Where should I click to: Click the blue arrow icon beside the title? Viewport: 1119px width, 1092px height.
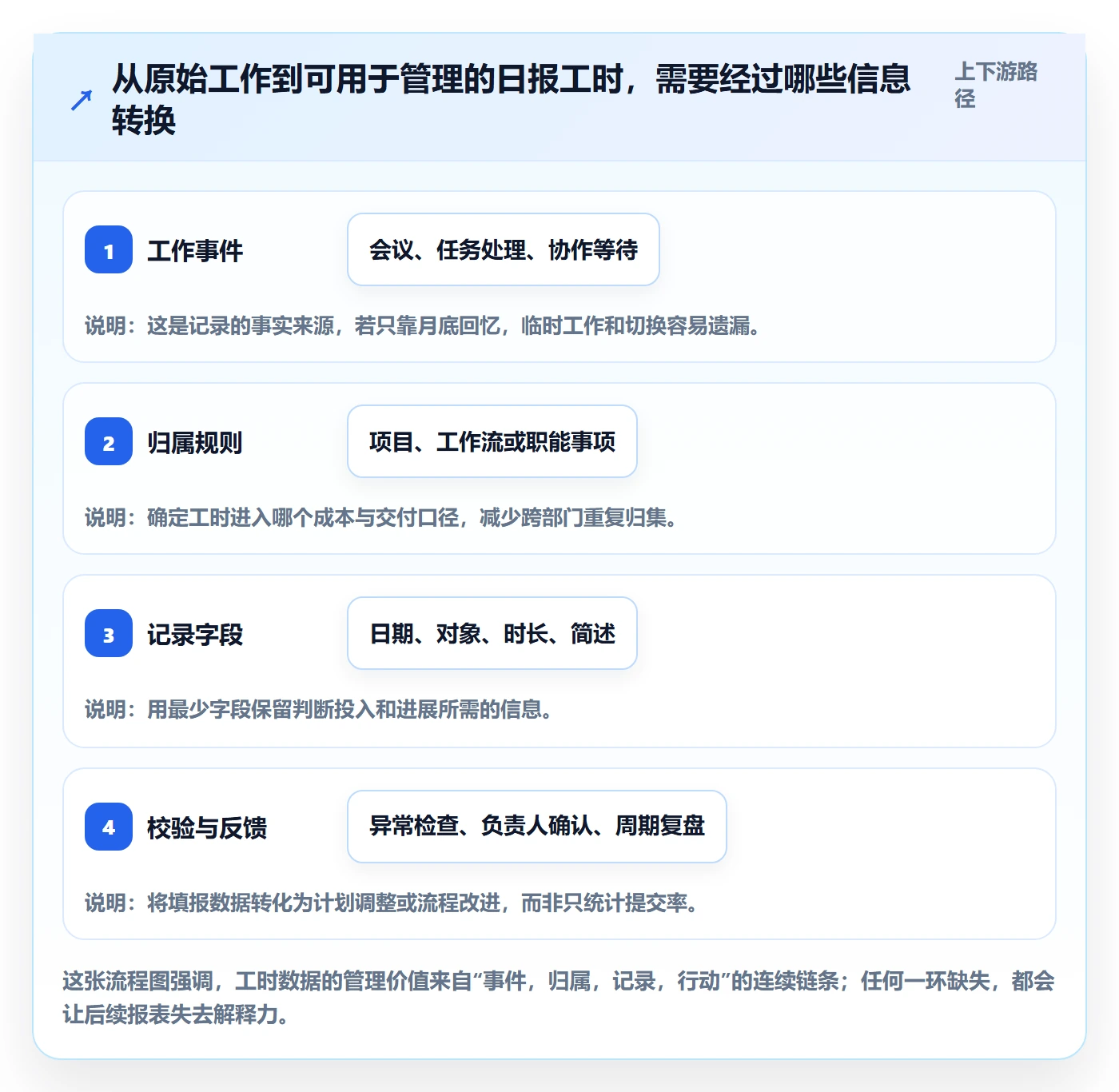pos(82,100)
